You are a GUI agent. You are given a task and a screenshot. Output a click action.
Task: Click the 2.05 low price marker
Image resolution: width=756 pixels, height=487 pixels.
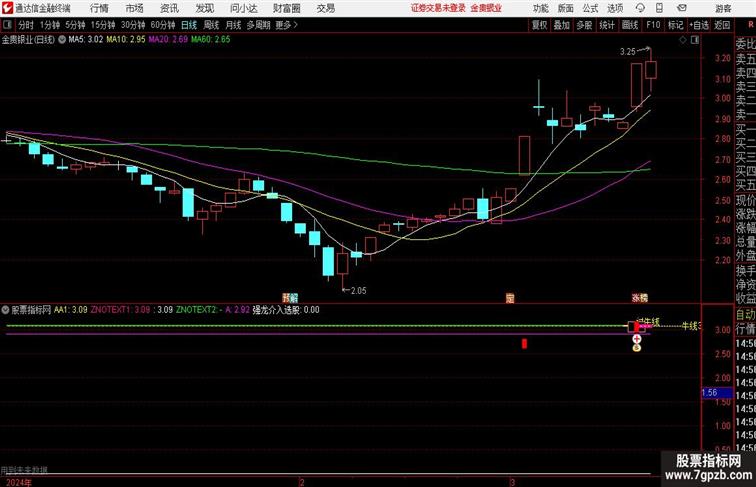coord(358,291)
